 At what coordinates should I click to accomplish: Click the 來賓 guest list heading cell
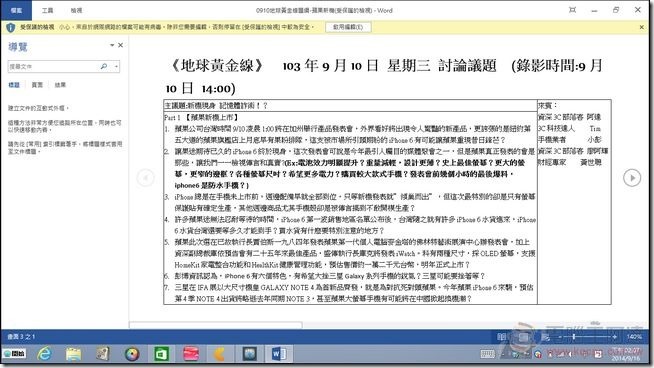coord(547,106)
